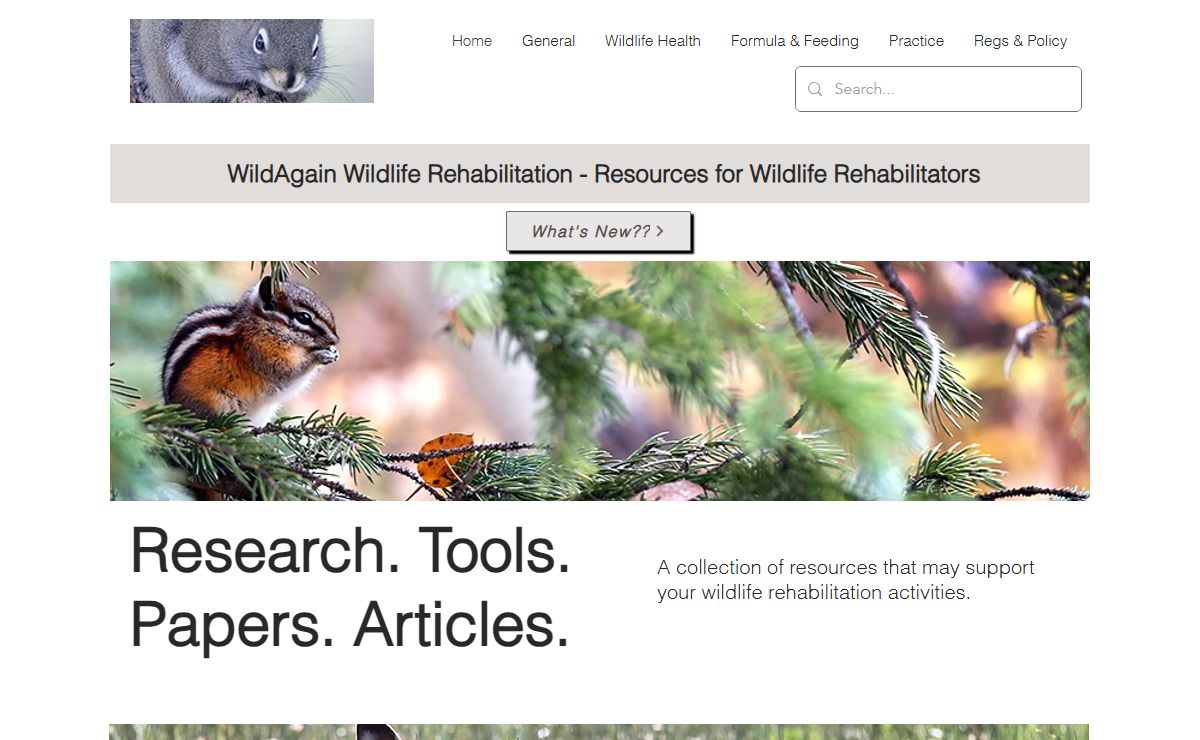Screen dimensions: 1200x740
Task: Select the Research. Tools. heading line
Action: coord(350,550)
